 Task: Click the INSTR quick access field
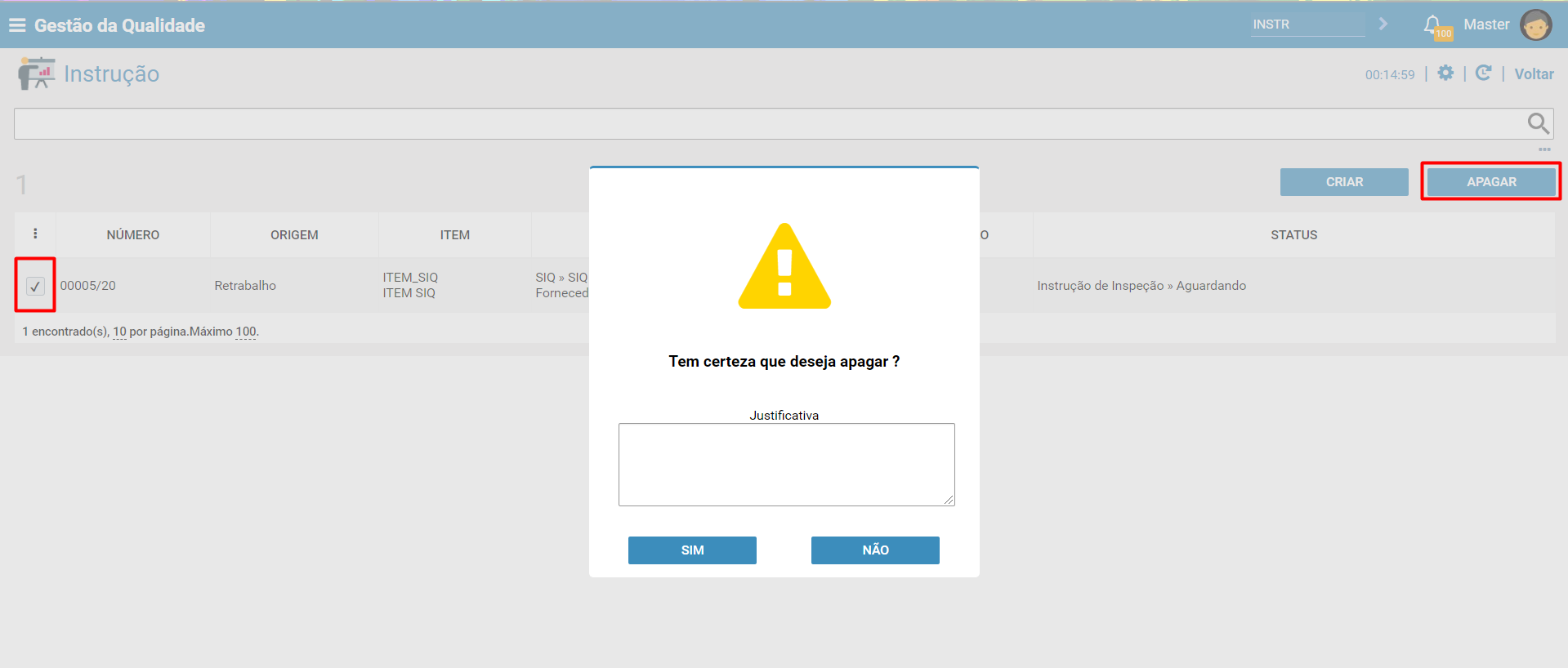point(1307,24)
